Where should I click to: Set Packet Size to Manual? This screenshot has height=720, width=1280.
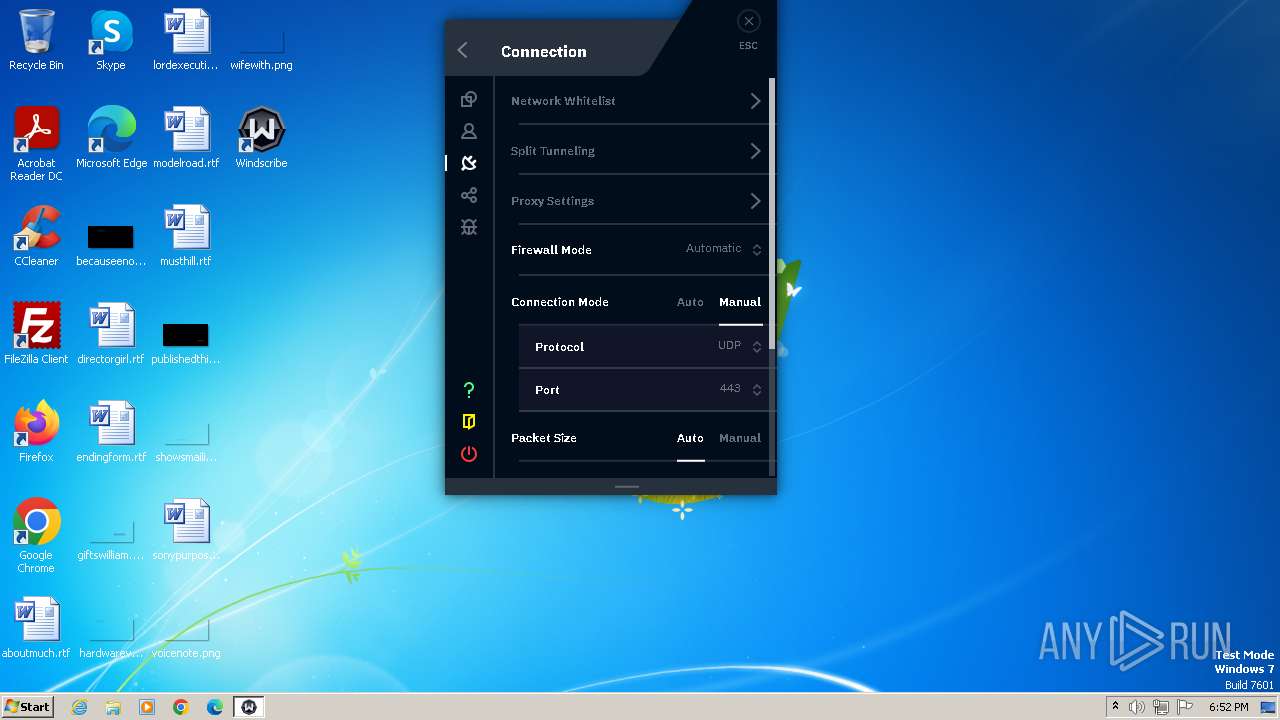[x=740, y=438]
